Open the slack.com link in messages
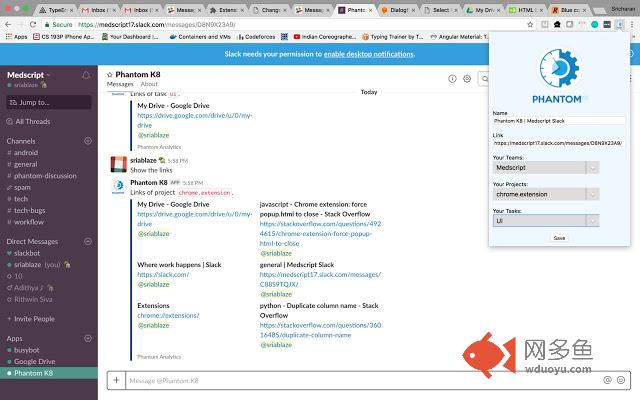640x400 pixels. tap(163, 274)
